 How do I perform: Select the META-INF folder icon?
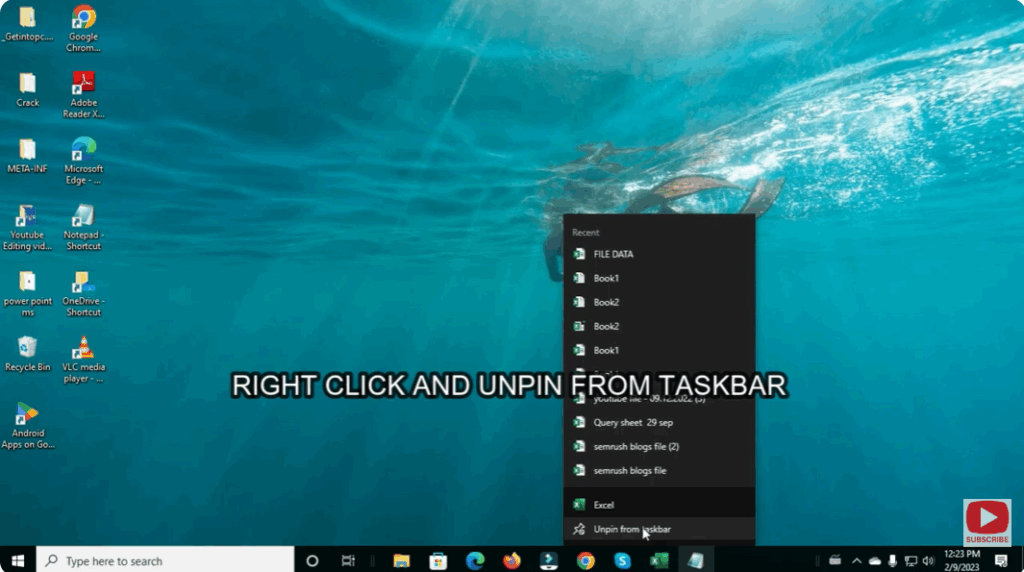click(27, 155)
